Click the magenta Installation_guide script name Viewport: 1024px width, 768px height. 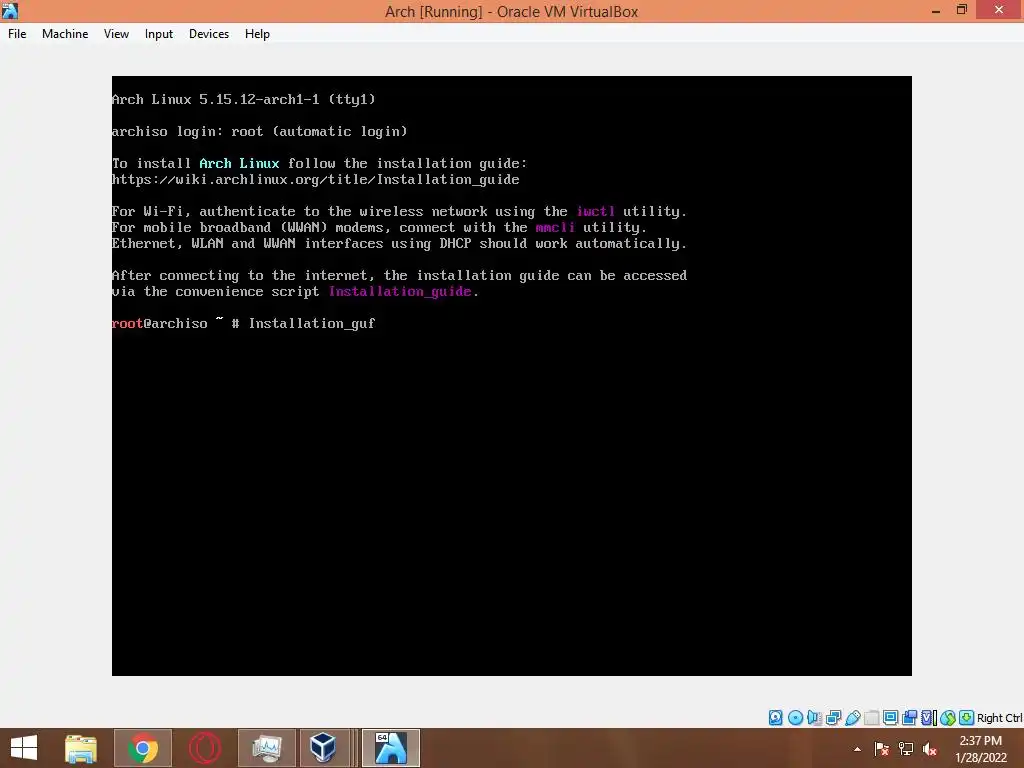[x=400, y=292]
